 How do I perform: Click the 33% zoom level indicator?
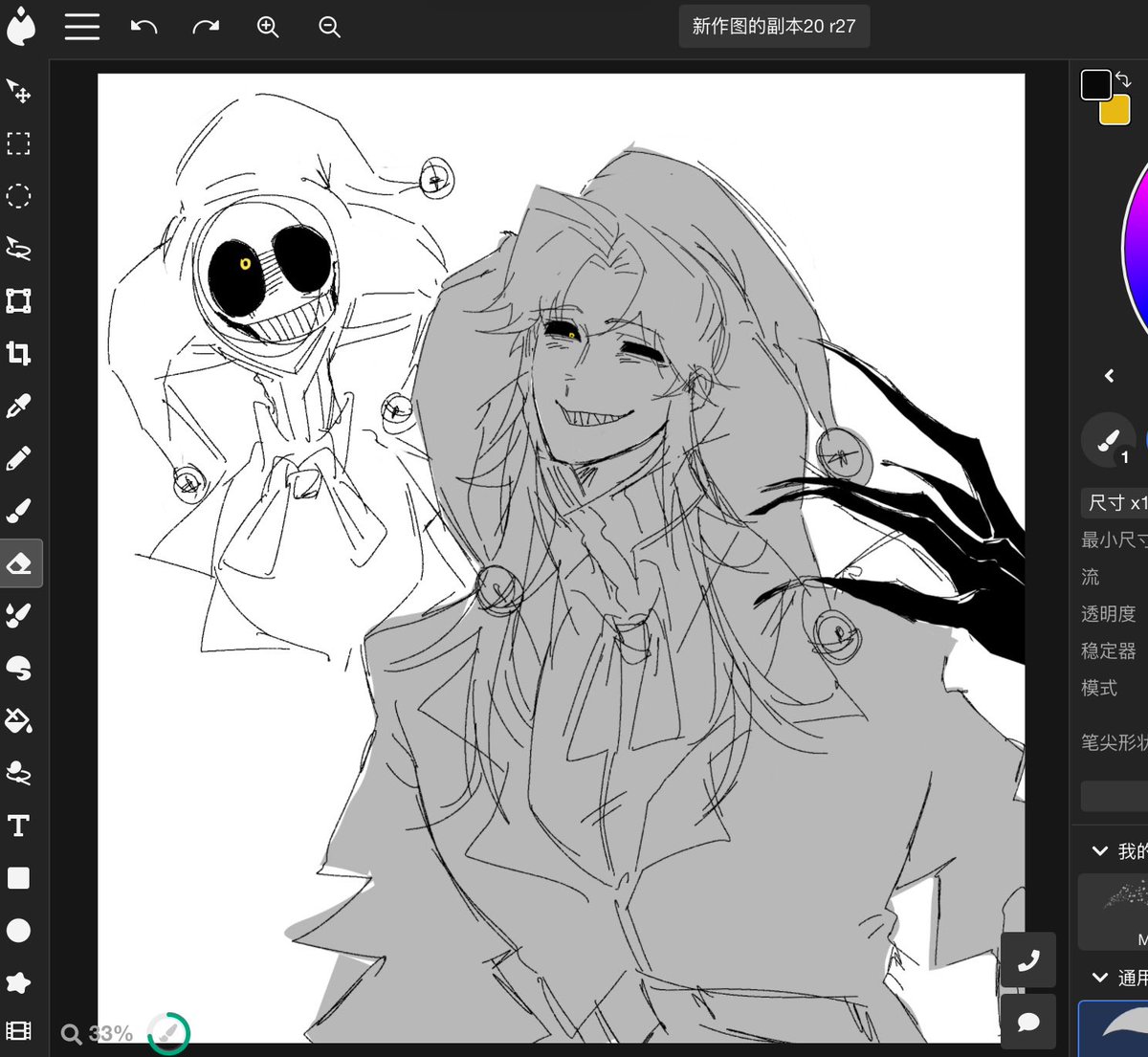[x=99, y=1033]
